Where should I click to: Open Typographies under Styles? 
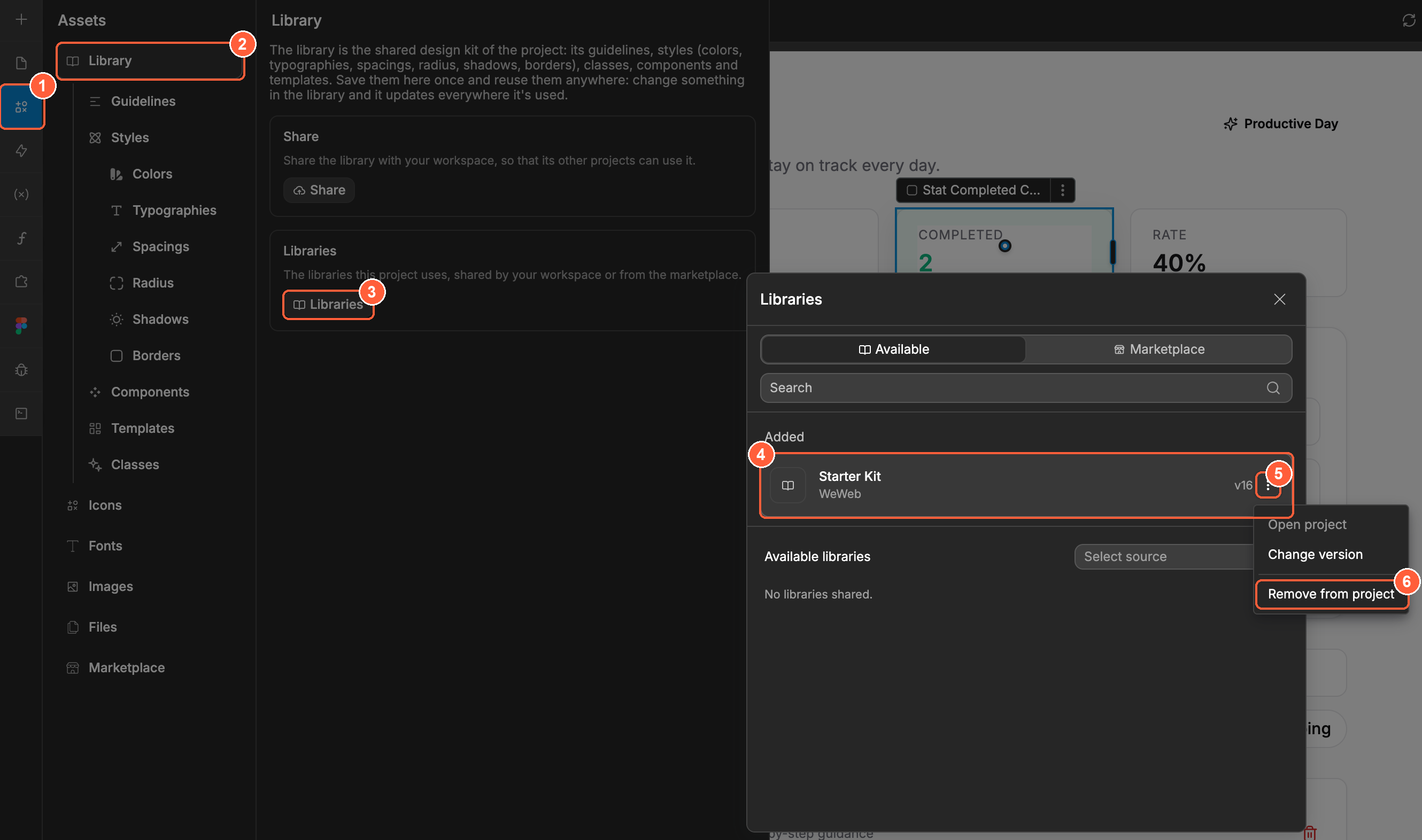174,210
